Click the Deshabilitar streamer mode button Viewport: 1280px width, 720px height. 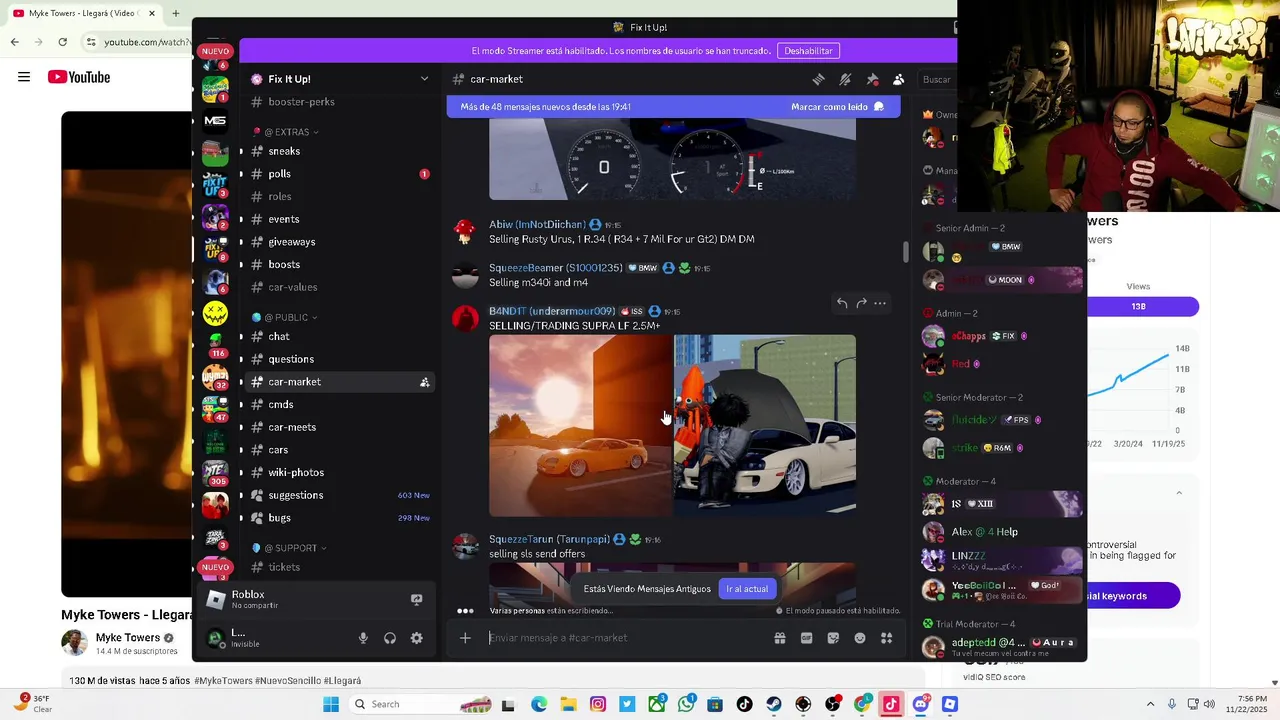pyautogui.click(x=808, y=51)
